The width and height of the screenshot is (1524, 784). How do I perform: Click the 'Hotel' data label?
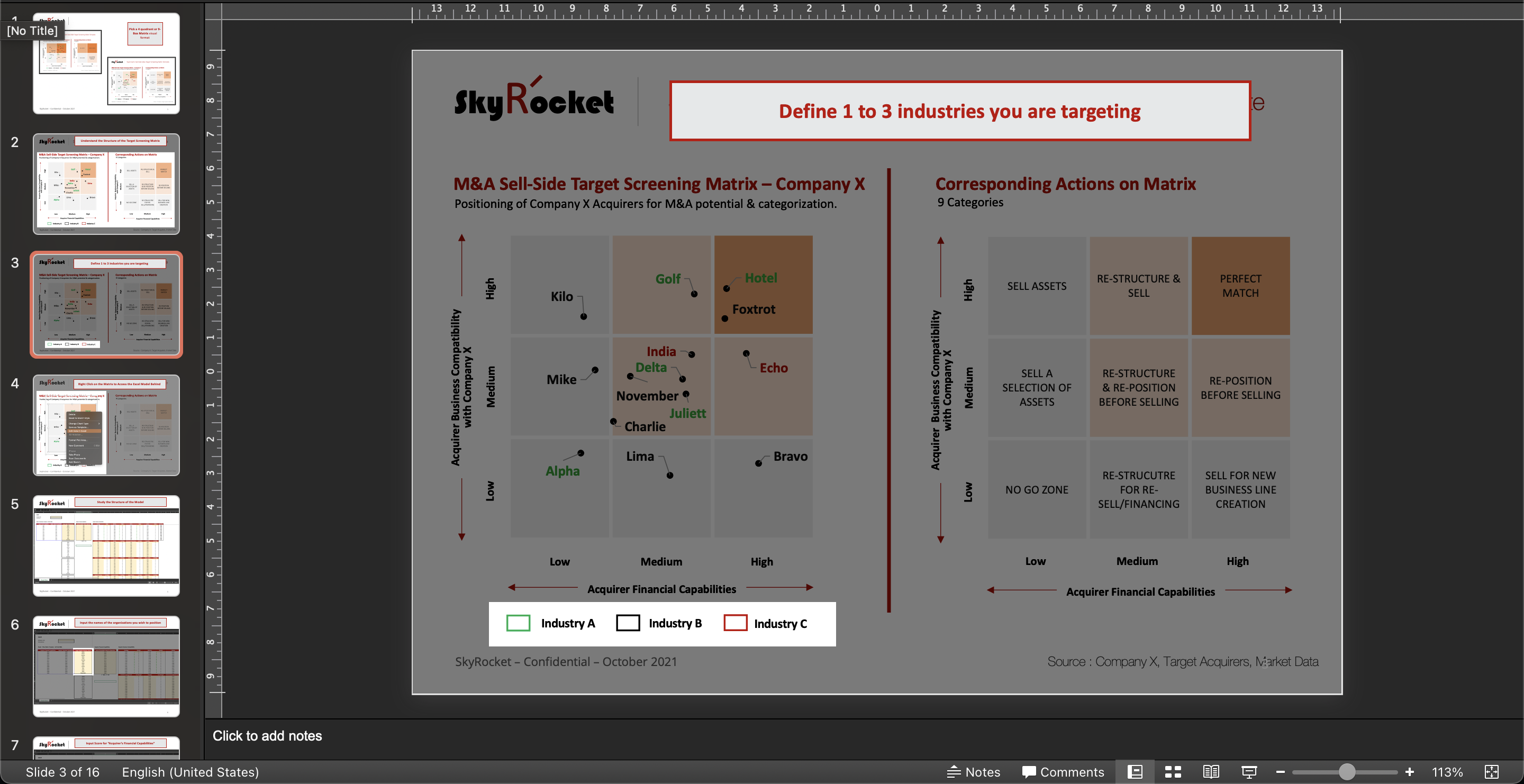point(761,278)
